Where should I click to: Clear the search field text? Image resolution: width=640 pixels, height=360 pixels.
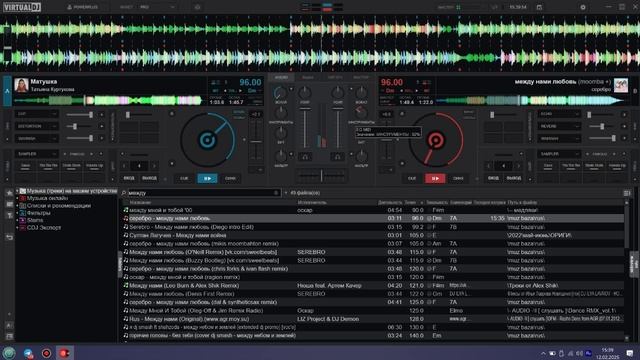point(276,193)
